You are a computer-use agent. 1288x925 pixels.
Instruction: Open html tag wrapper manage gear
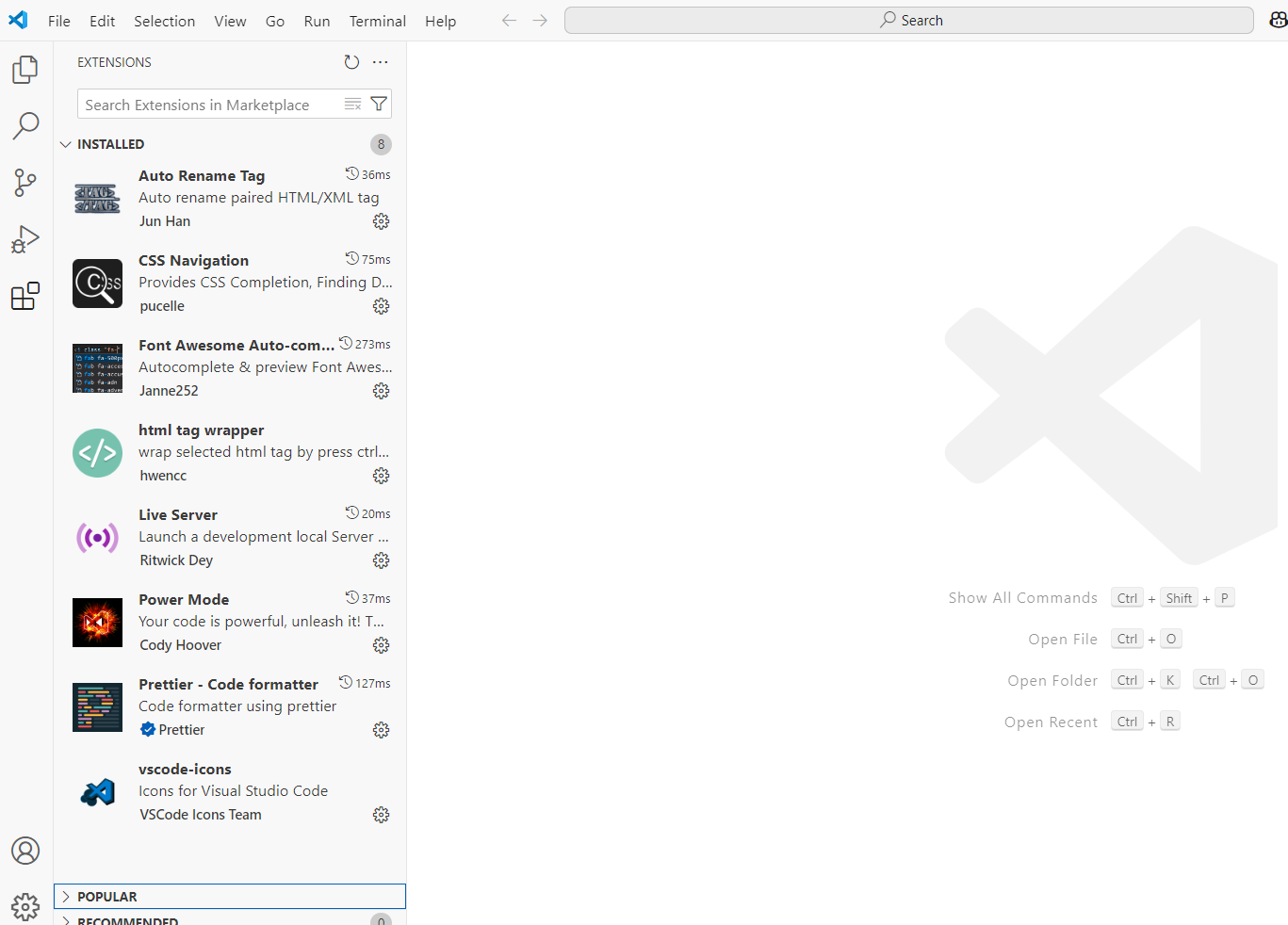click(x=381, y=476)
